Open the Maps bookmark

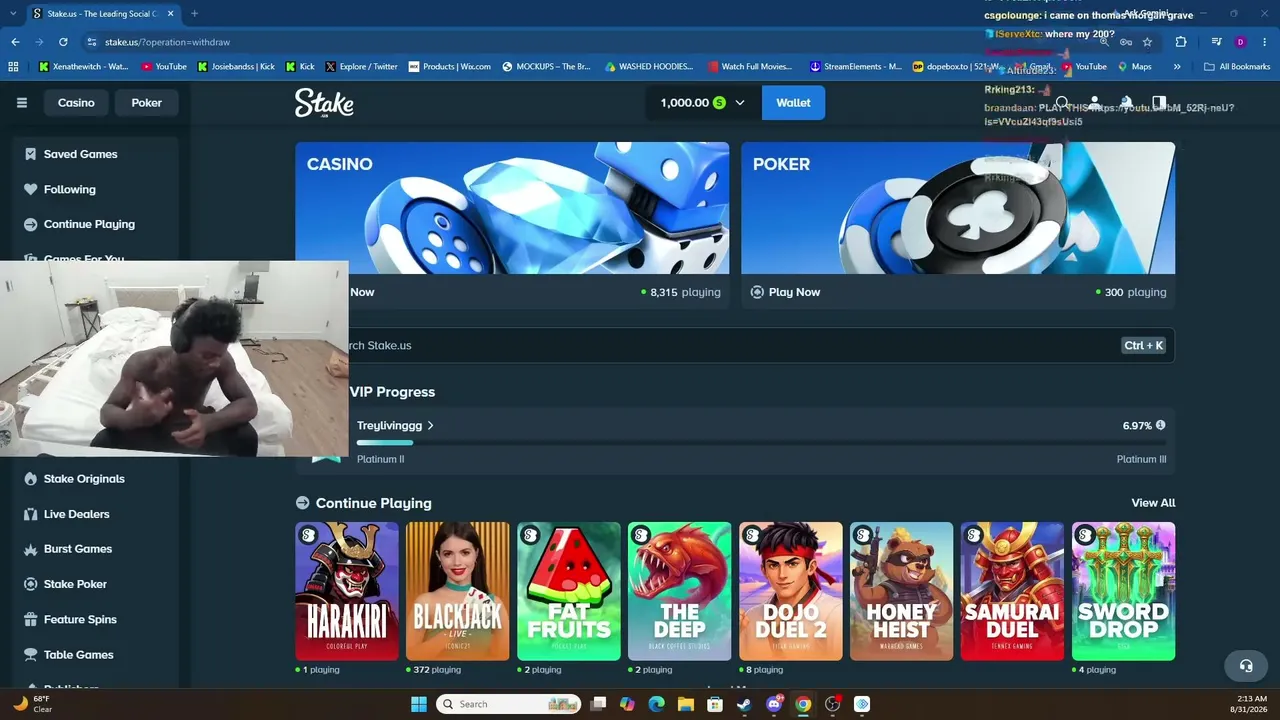pos(1134,67)
